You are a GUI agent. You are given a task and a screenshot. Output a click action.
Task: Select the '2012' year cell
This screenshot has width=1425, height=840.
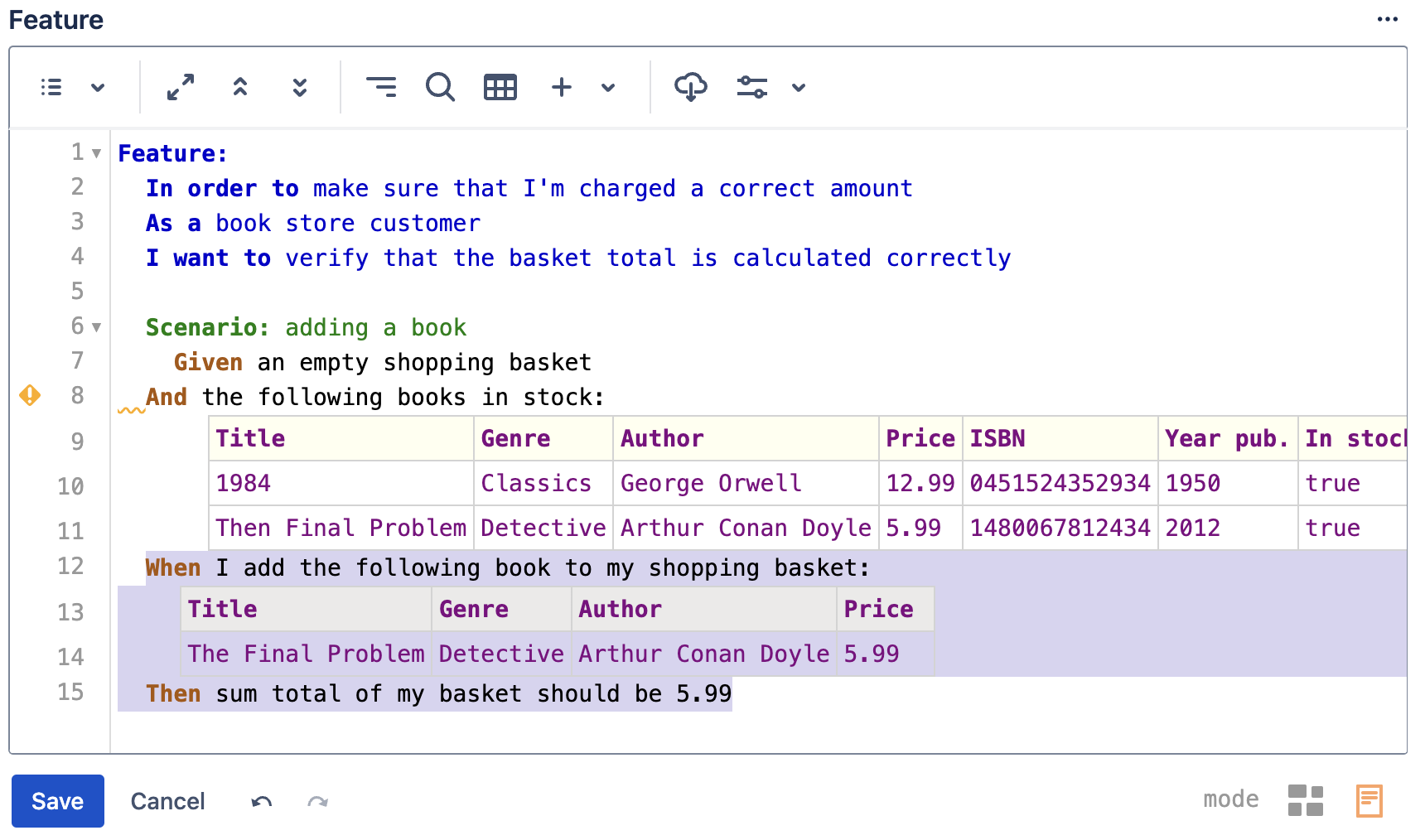click(x=1228, y=528)
